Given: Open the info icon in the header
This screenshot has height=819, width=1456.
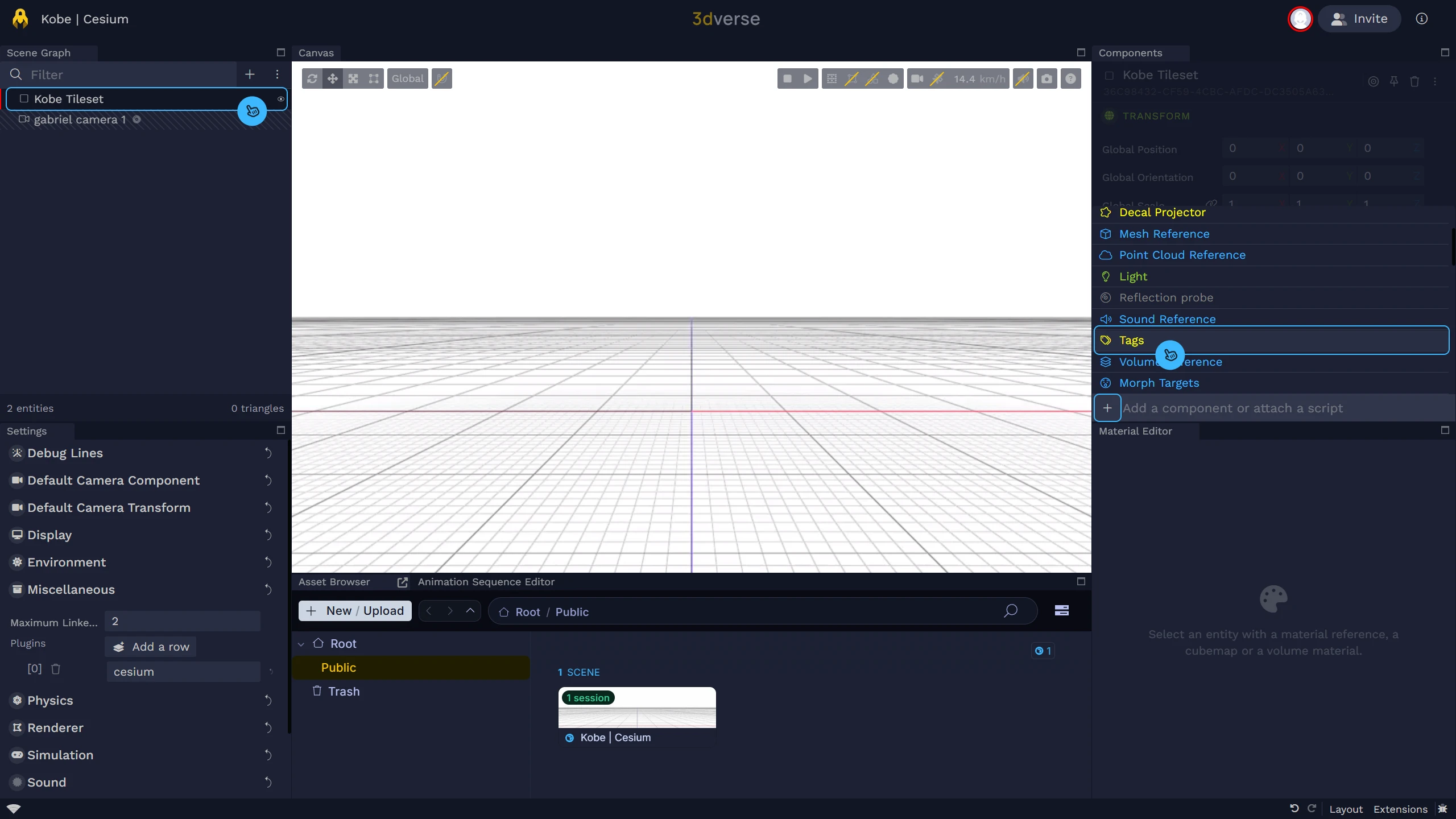Looking at the screenshot, I should (x=1421, y=19).
